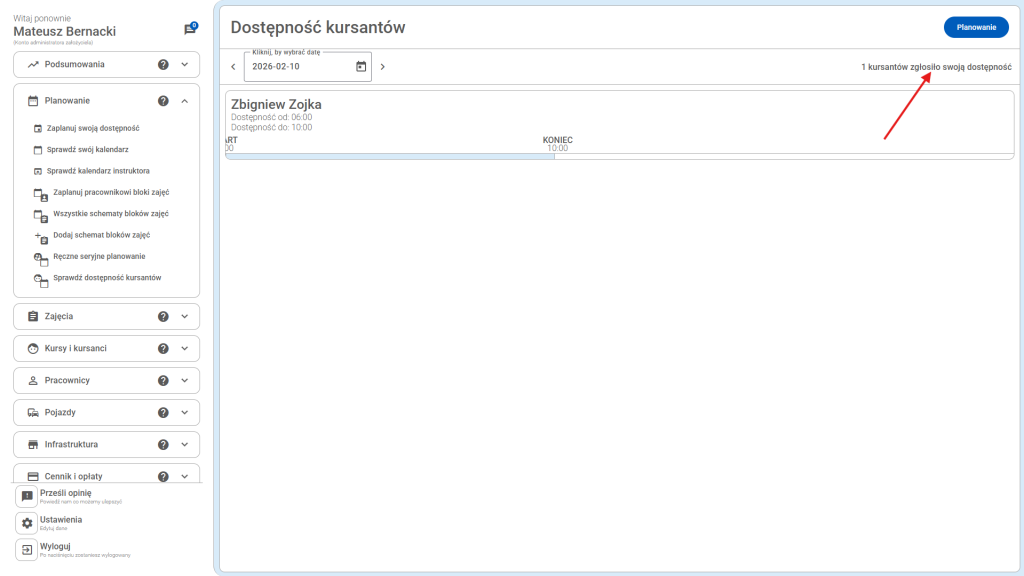The height and width of the screenshot is (576, 1024).
Task: Expand the Pracownicy section chevron
Action: pyautogui.click(x=185, y=381)
